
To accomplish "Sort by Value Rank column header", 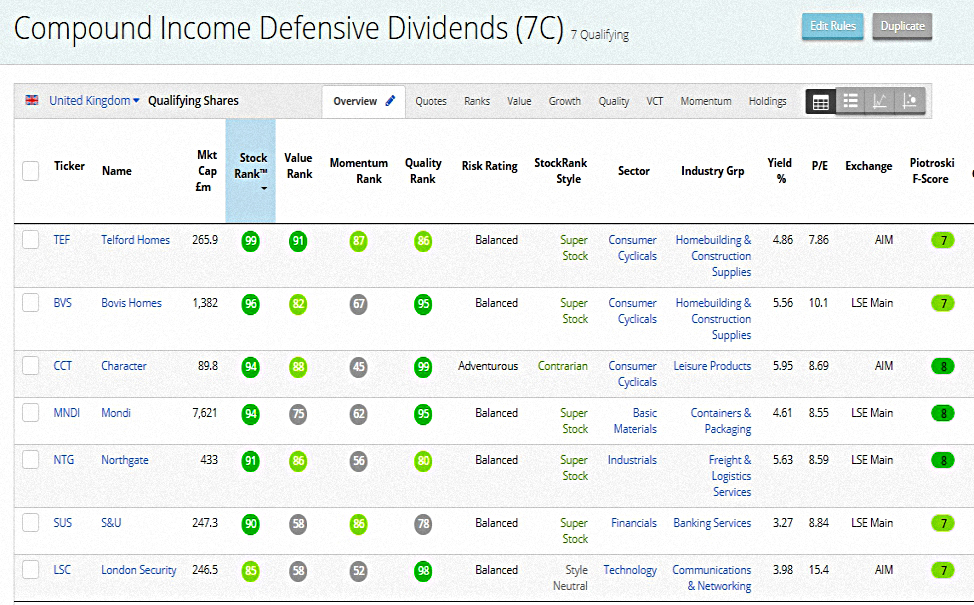I will tap(298, 166).
